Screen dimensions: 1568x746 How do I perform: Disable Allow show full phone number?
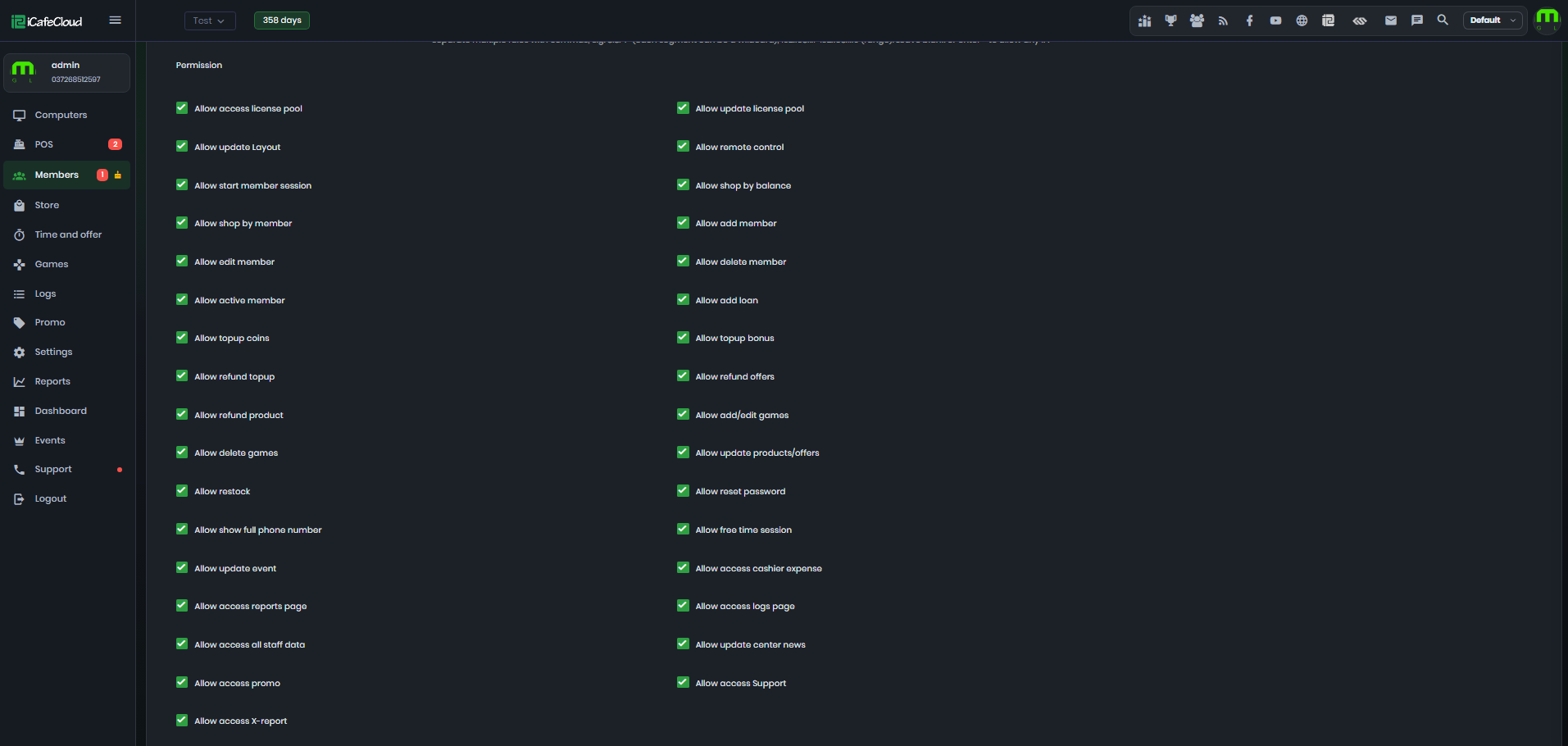tap(182, 529)
